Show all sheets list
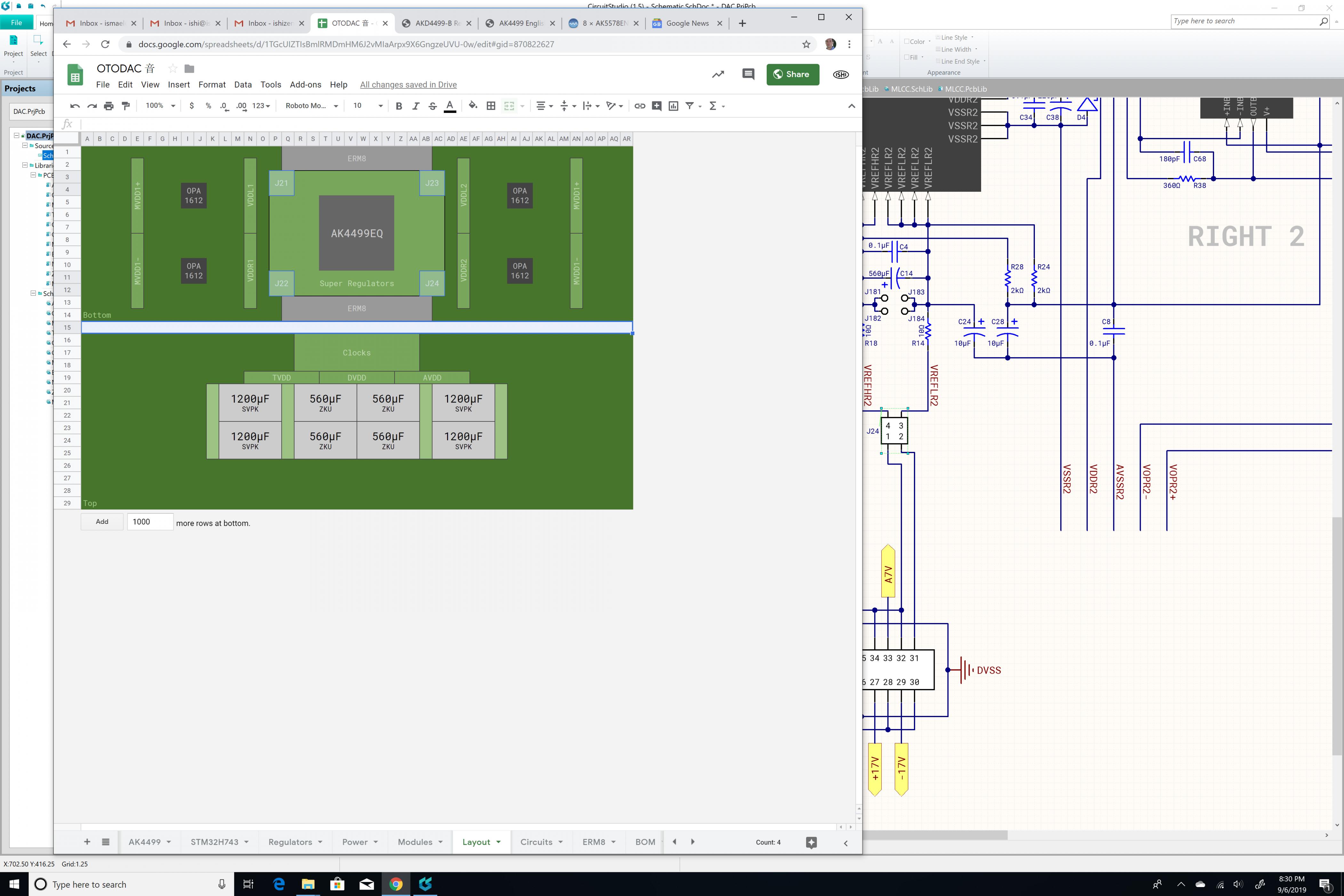 point(106,842)
